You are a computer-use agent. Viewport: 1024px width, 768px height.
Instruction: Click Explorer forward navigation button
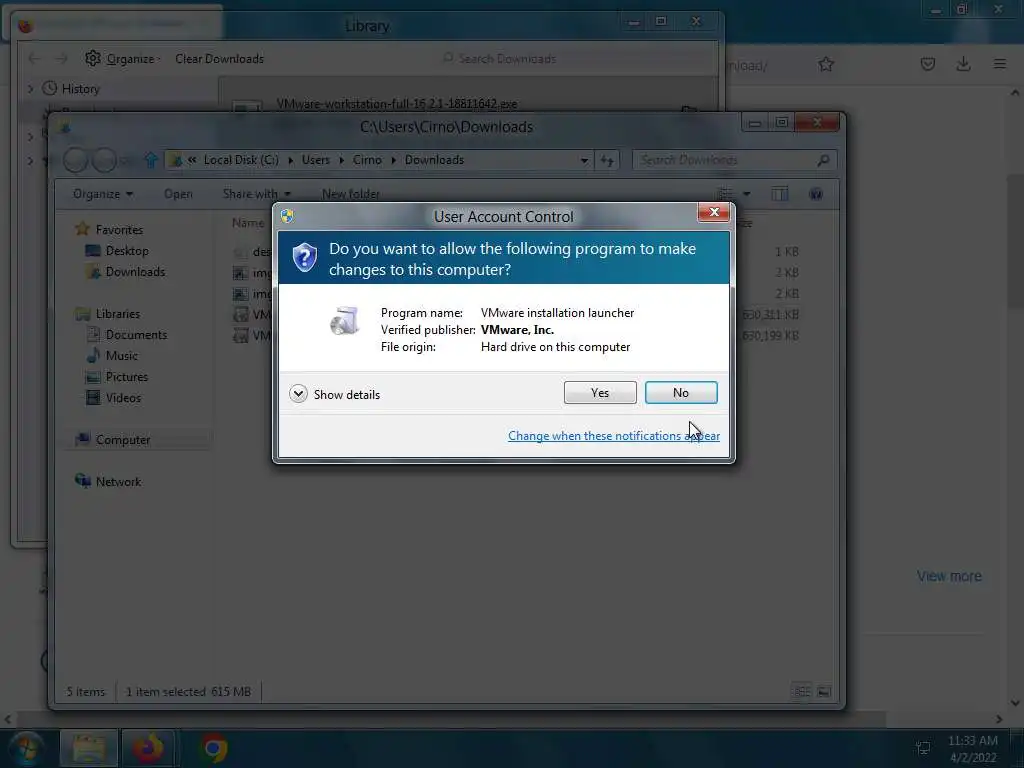(x=104, y=160)
